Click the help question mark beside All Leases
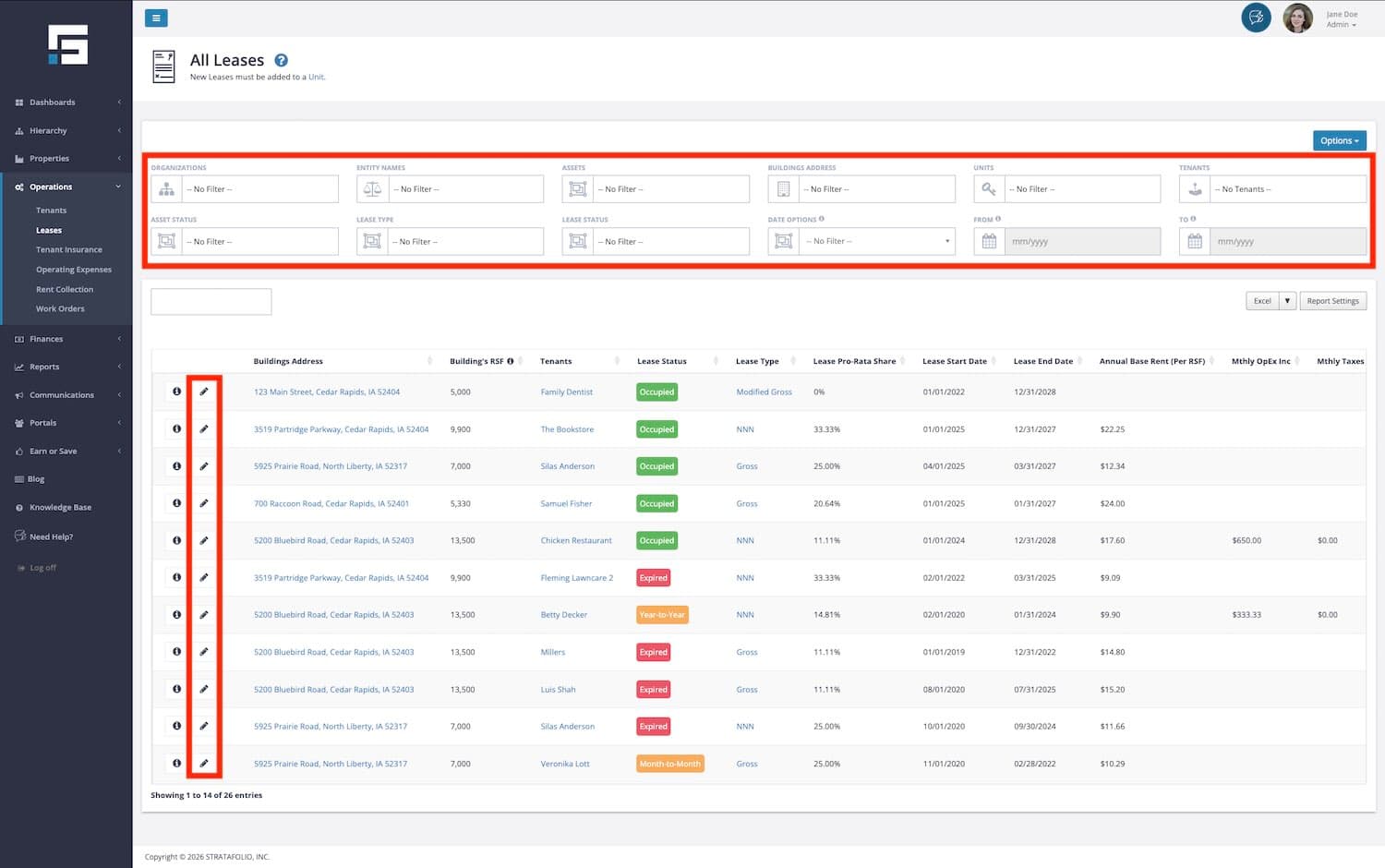The height and width of the screenshot is (868, 1385). 282,60
